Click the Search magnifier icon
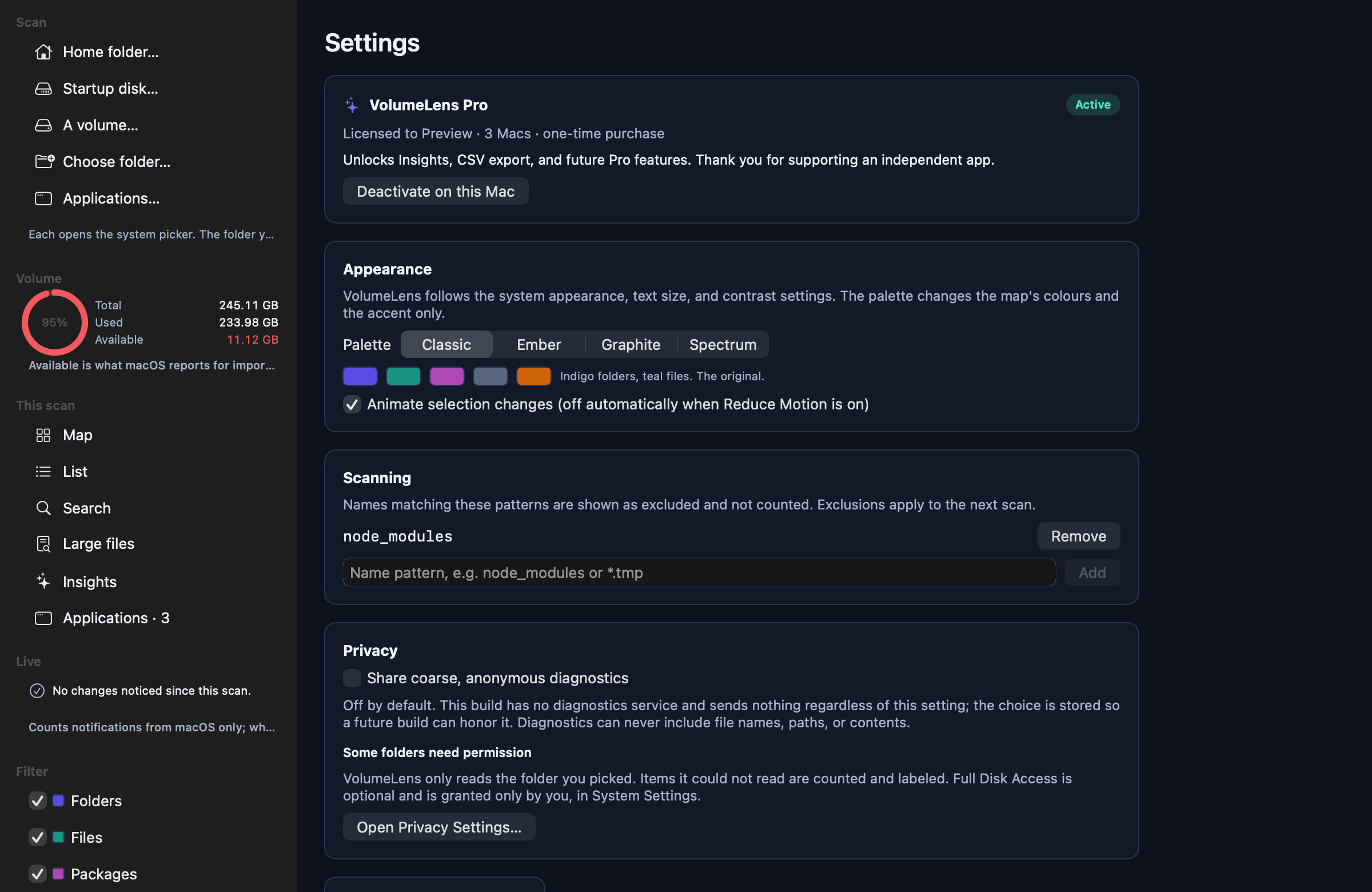Image resolution: width=1372 pixels, height=892 pixels. pyautogui.click(x=43, y=508)
